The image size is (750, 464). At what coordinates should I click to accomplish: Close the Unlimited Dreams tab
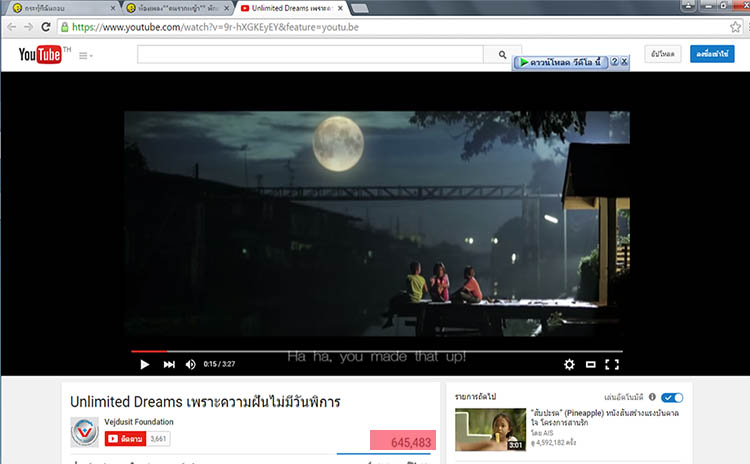click(x=340, y=8)
